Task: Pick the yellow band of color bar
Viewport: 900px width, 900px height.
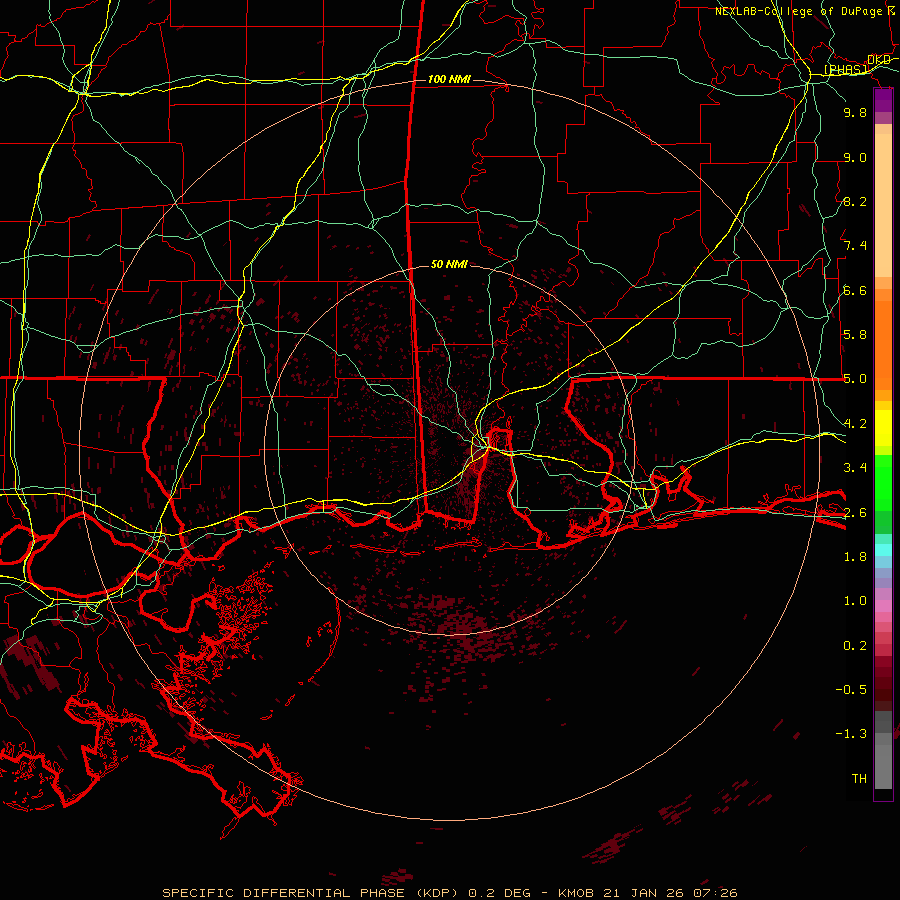Action: [883, 428]
